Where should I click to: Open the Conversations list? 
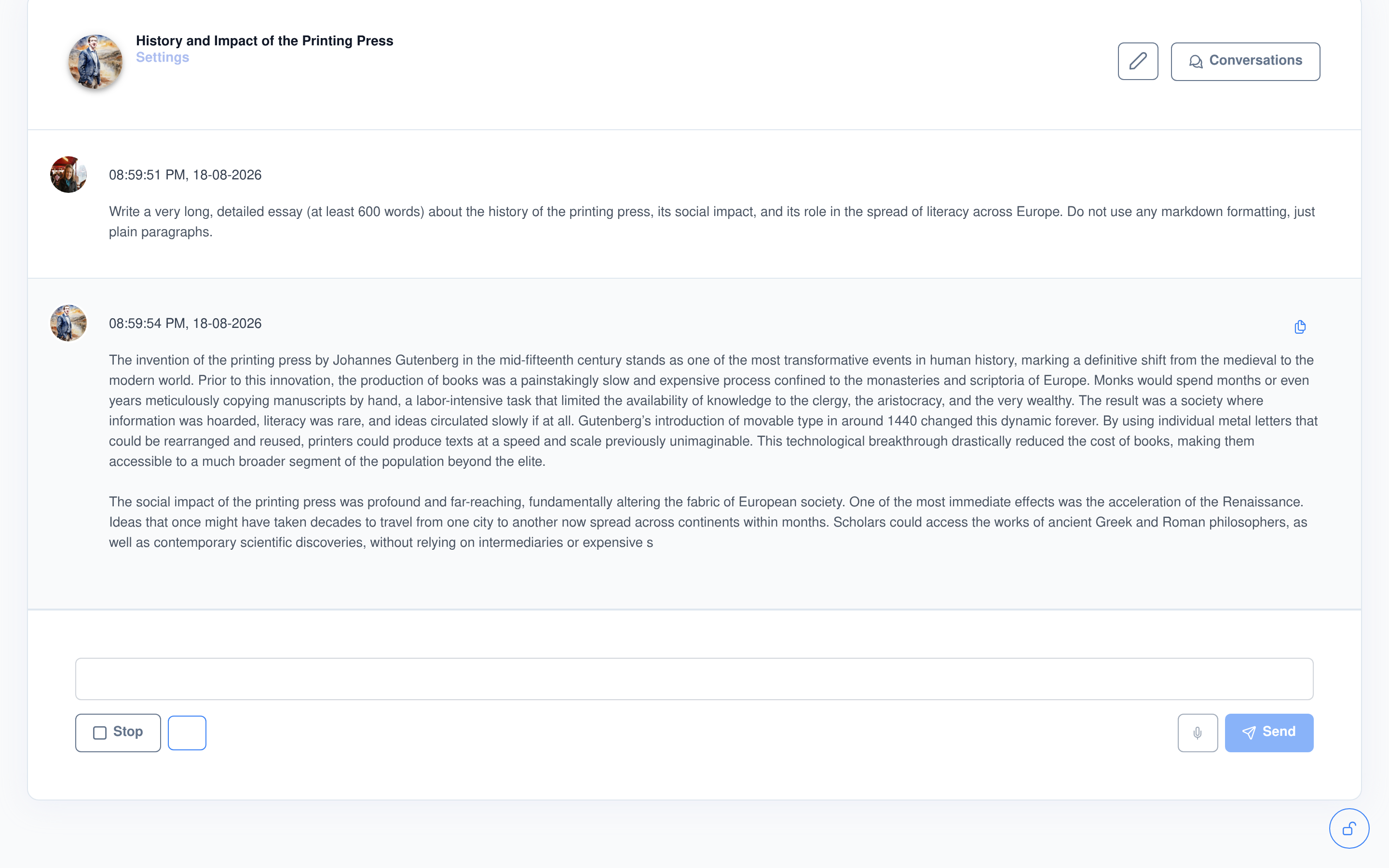click(1245, 61)
